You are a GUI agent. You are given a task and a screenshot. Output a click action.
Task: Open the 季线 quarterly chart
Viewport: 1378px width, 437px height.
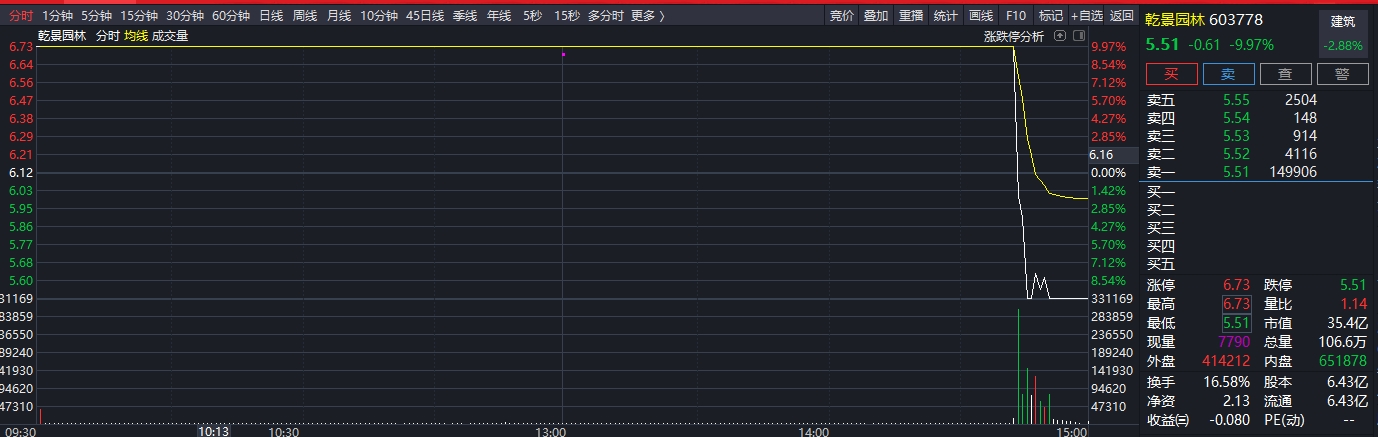pos(465,16)
